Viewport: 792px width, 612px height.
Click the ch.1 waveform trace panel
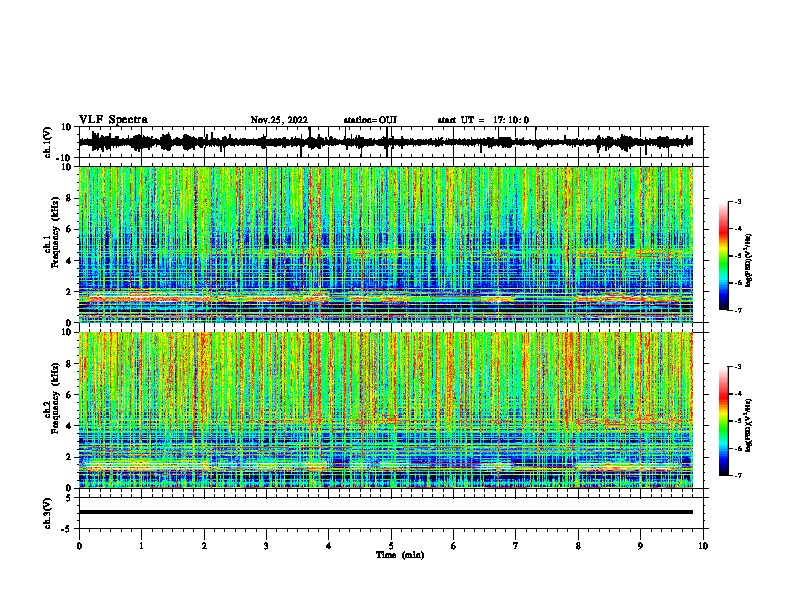click(x=391, y=142)
